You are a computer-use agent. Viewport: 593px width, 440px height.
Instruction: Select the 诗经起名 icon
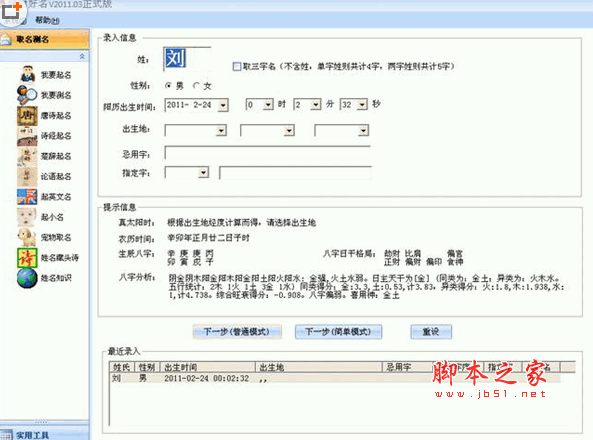[27, 136]
